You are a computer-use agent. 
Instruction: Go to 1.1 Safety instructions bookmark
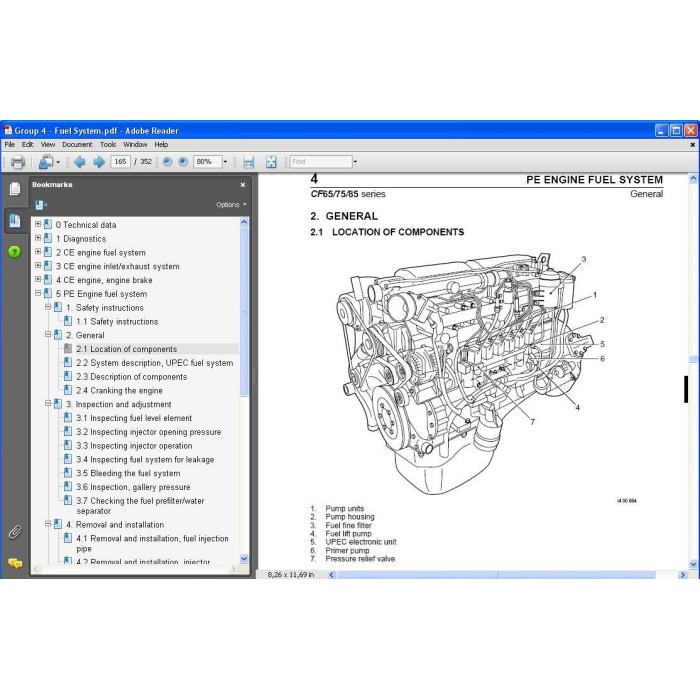coord(117,321)
